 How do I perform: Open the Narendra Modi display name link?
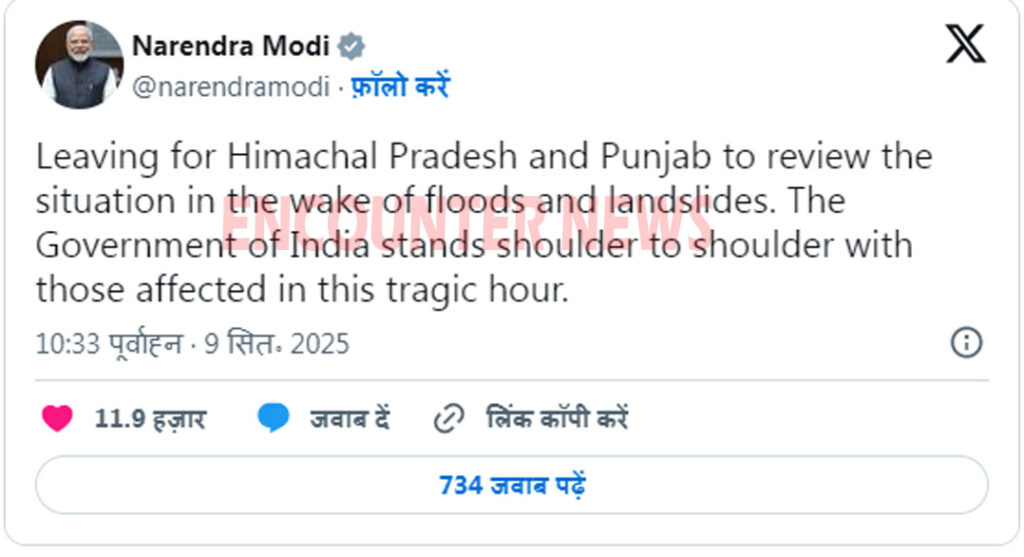pos(231,45)
